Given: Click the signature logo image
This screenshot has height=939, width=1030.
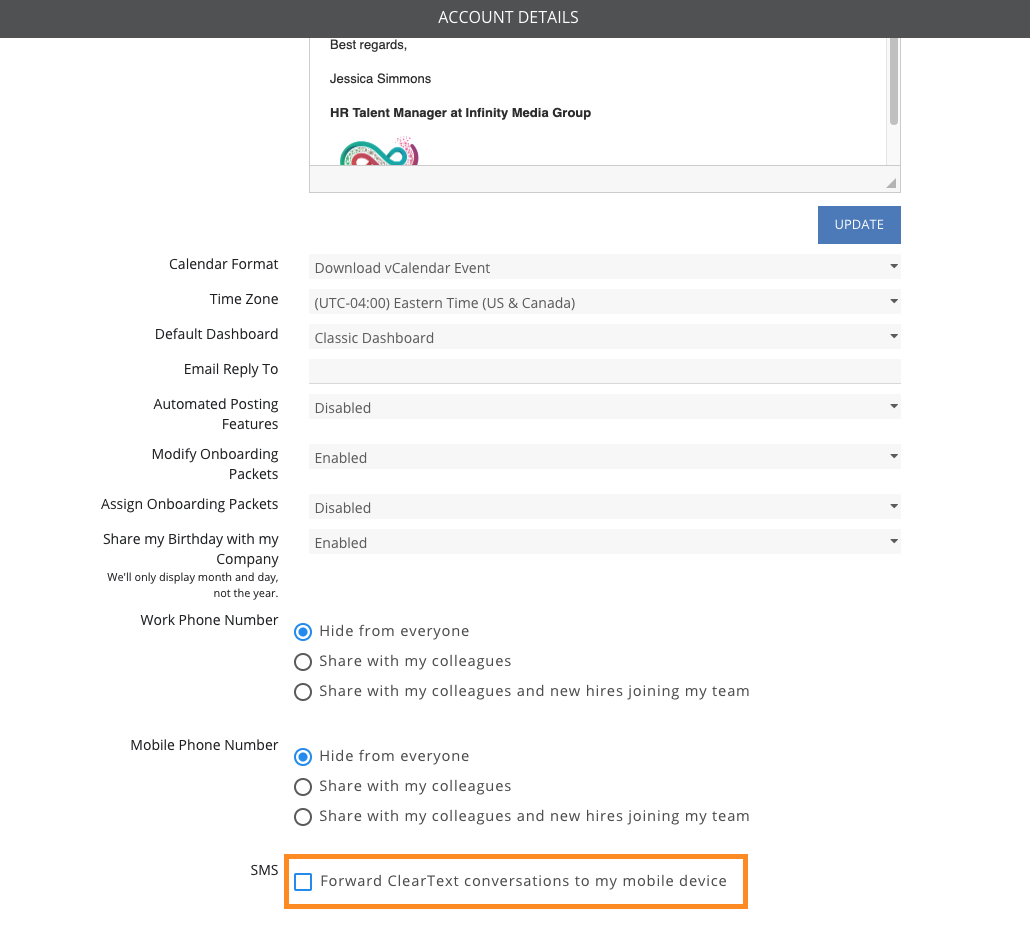Looking at the screenshot, I should click(x=379, y=151).
